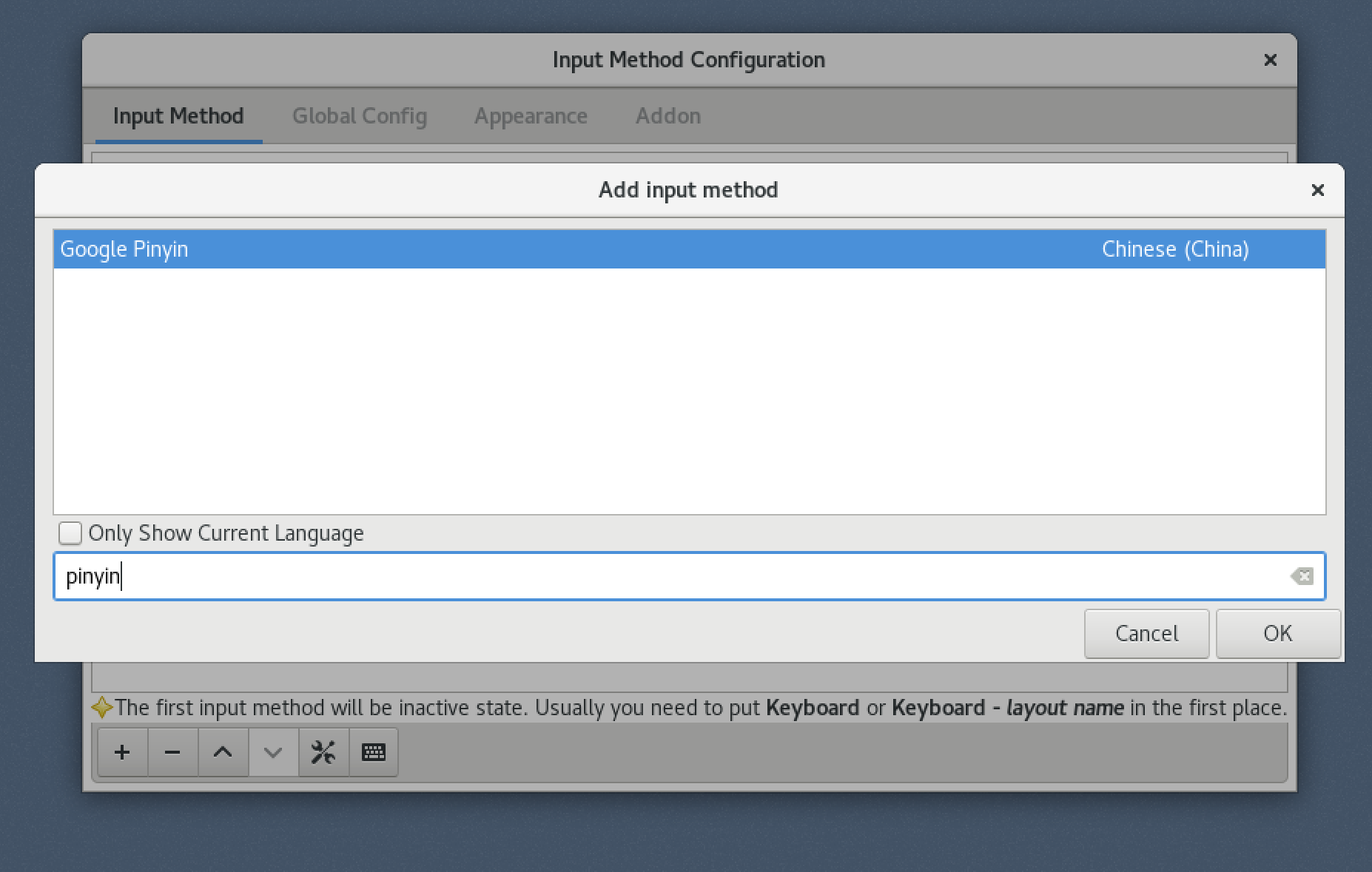Viewport: 1372px width, 872px height.
Task: Click the move up arrow icon
Action: [x=223, y=752]
